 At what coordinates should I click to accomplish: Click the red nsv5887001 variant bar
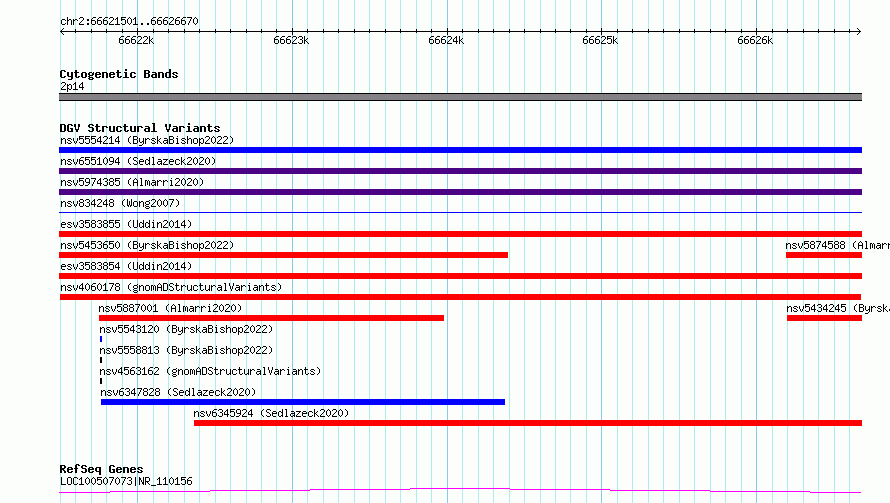[x=271, y=318]
